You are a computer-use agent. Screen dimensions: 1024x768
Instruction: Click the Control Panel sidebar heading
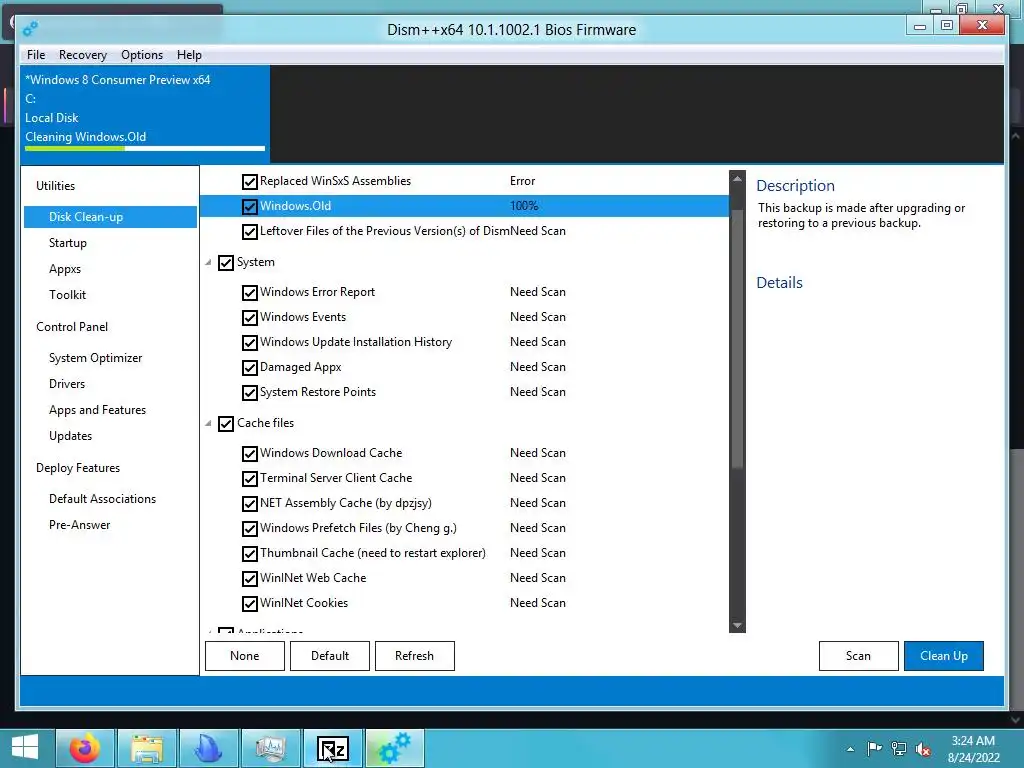click(x=72, y=327)
